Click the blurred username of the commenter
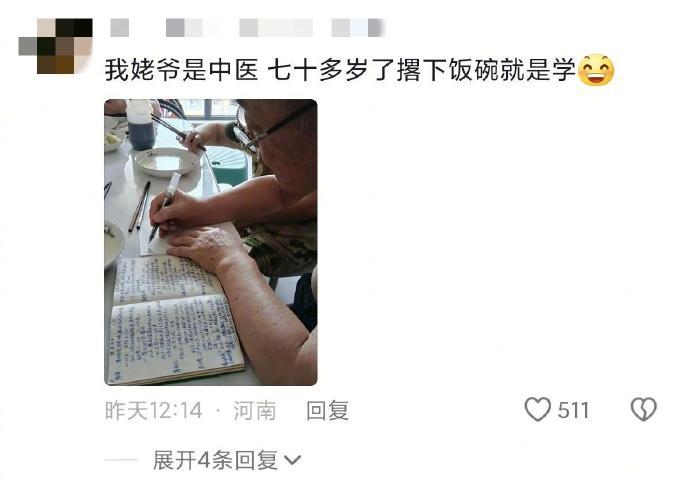The width and height of the screenshot is (690, 488). click(119, 28)
